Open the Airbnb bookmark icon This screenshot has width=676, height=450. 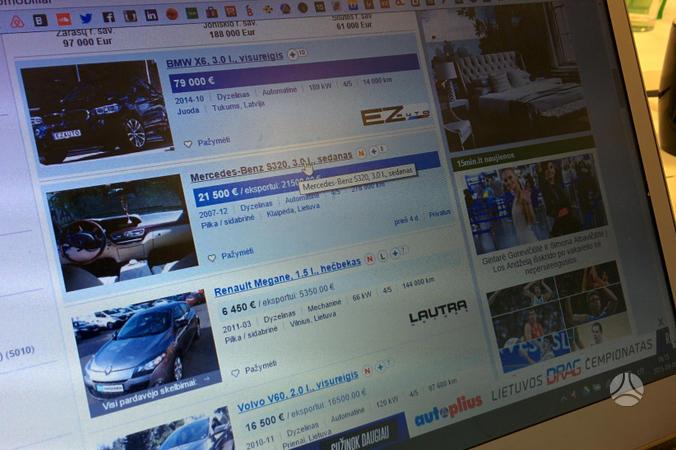coord(17,22)
